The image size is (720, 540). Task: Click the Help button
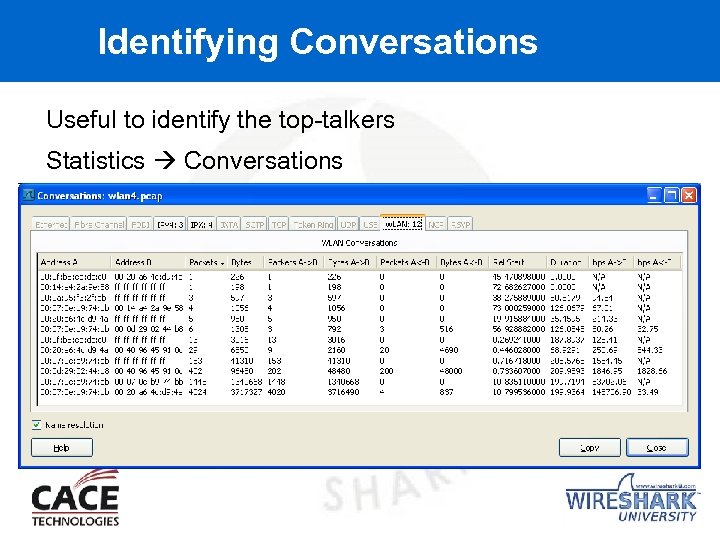pyautogui.click(x=62, y=448)
